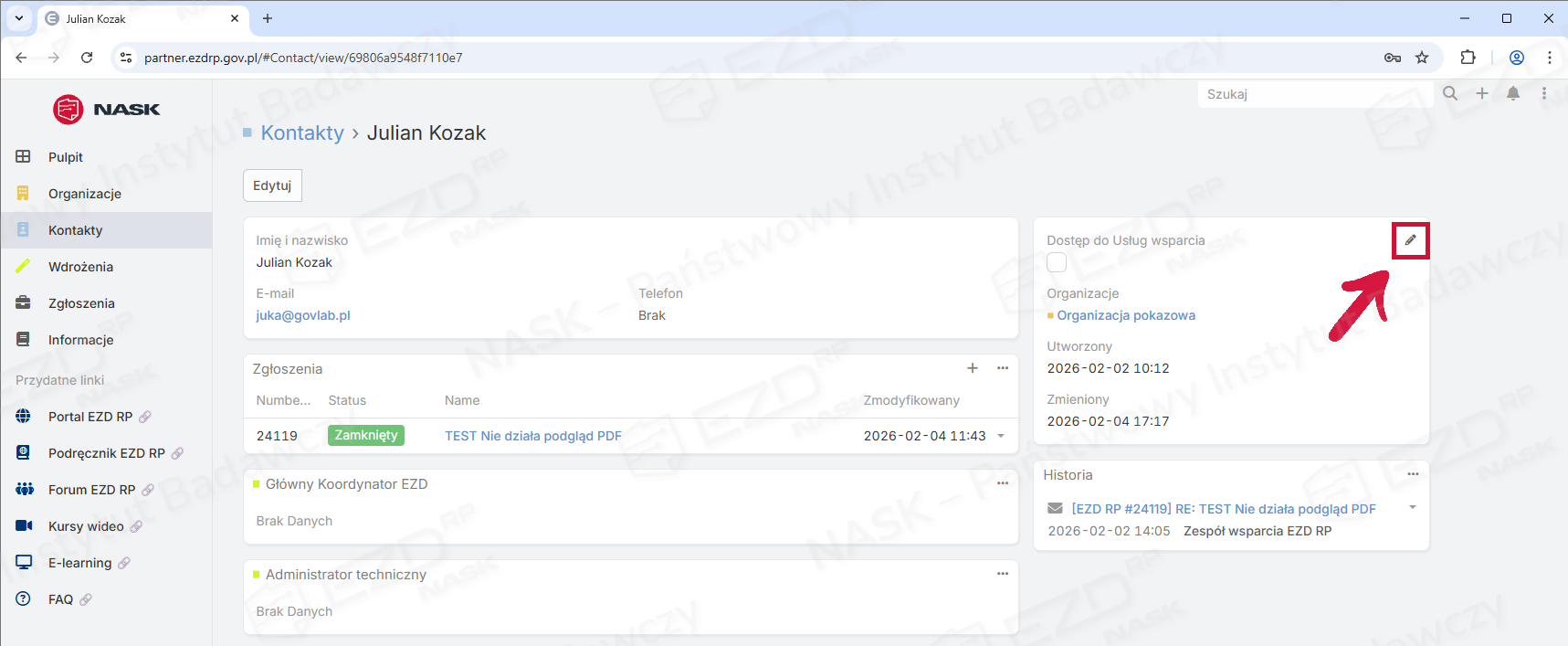Click the search magnifier icon

1450,93
